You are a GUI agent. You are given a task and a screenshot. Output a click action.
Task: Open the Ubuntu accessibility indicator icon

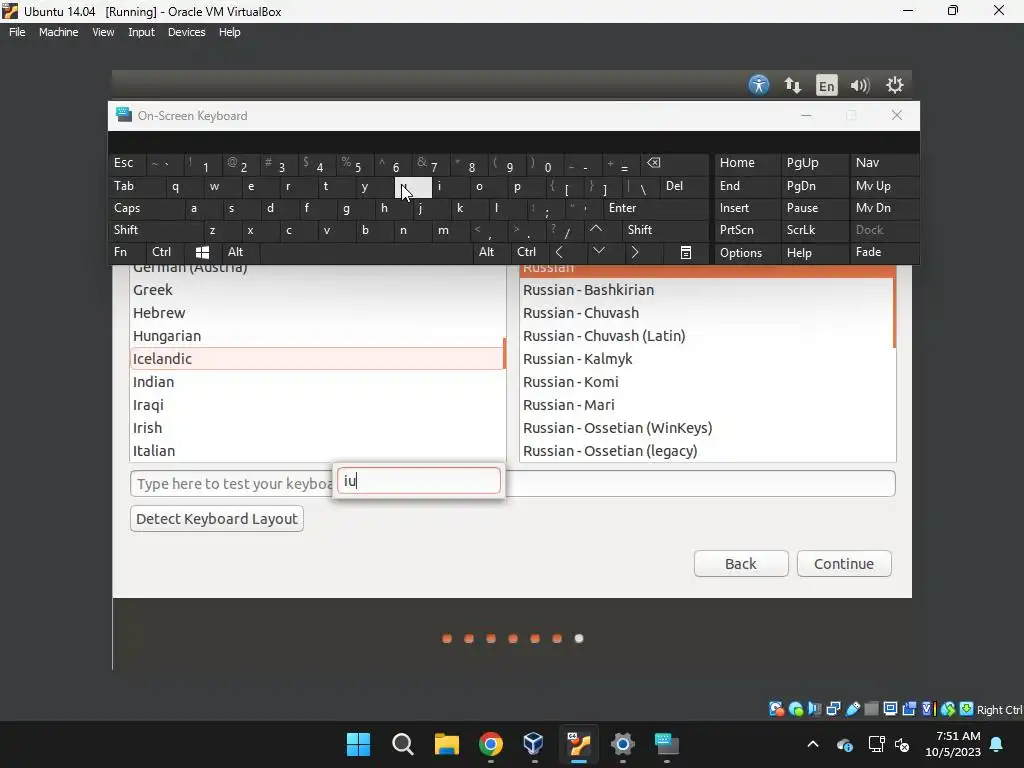[x=759, y=85]
